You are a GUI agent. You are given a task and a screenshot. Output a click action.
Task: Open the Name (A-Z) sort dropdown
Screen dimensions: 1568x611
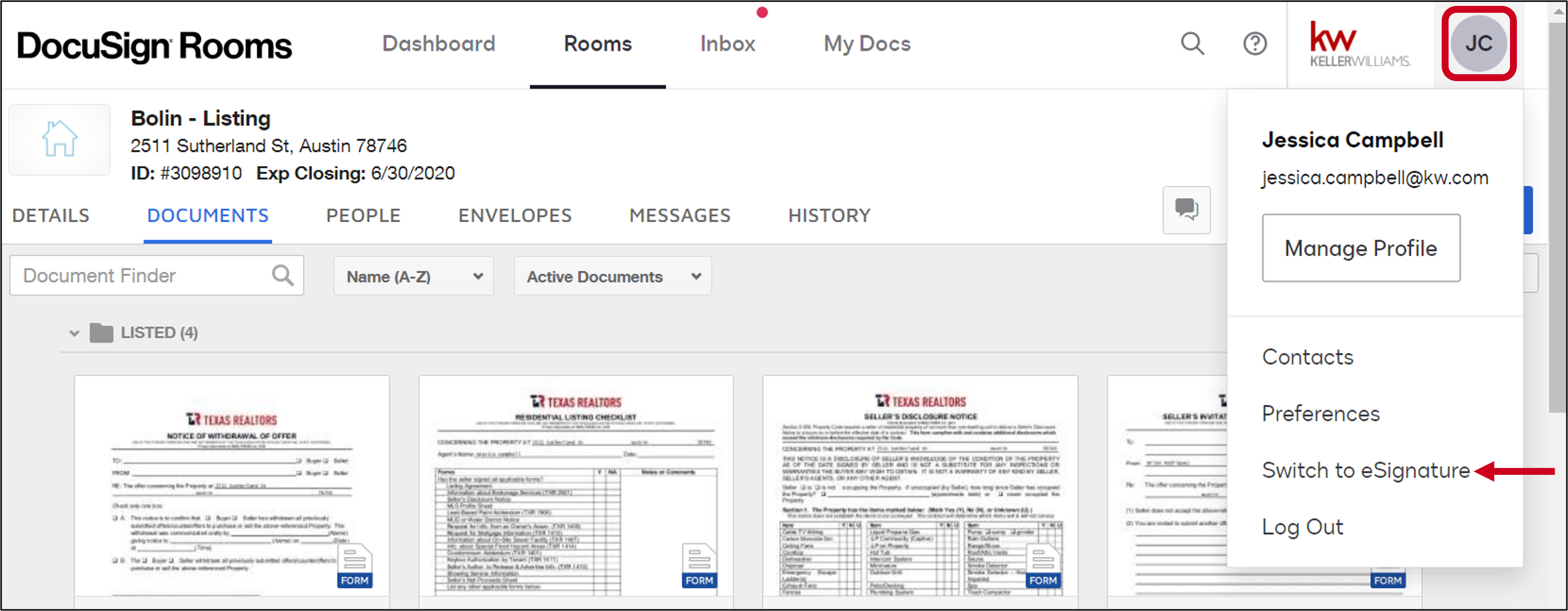413,276
